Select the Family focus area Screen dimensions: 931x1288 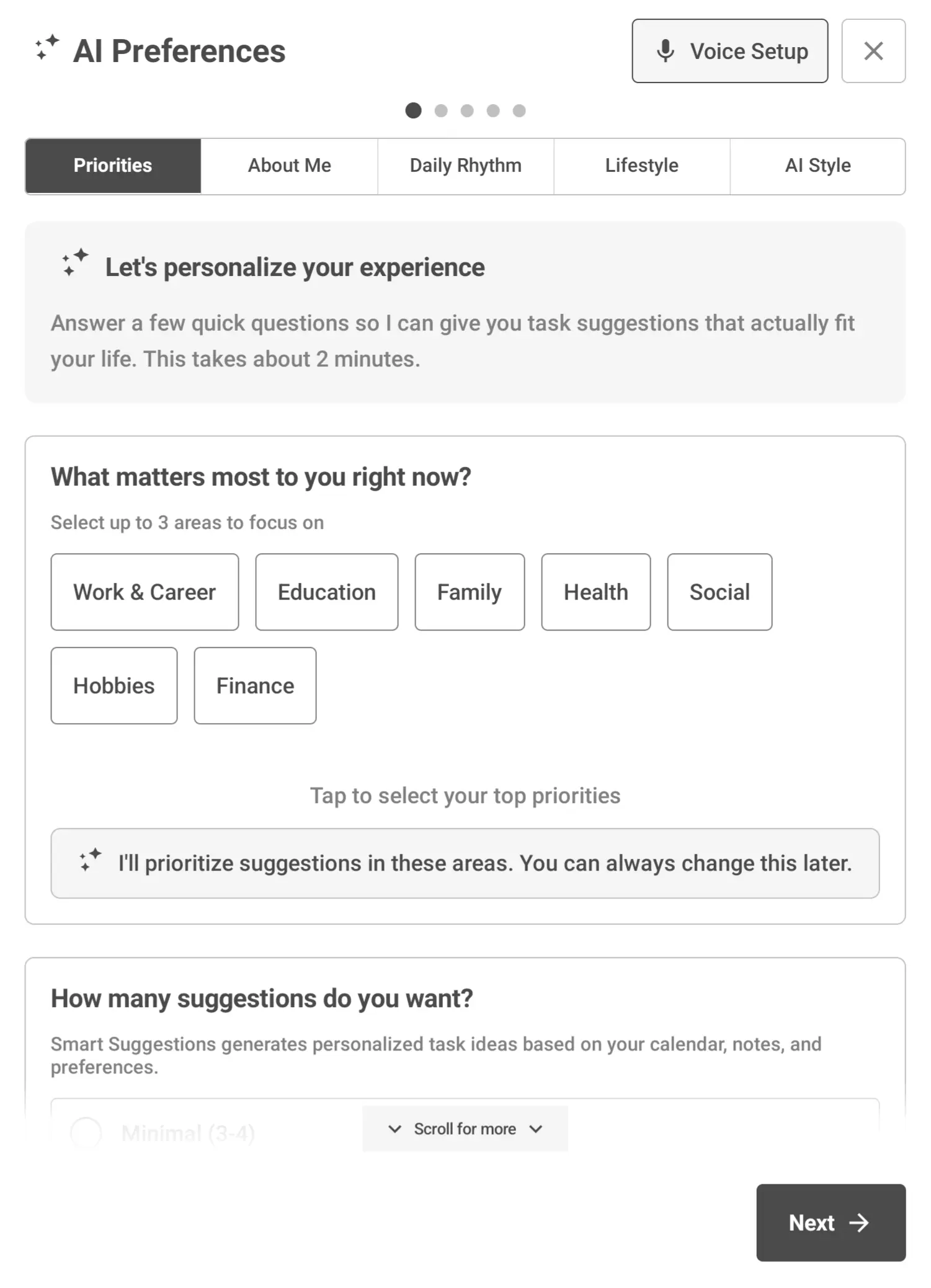pyautogui.click(x=469, y=591)
